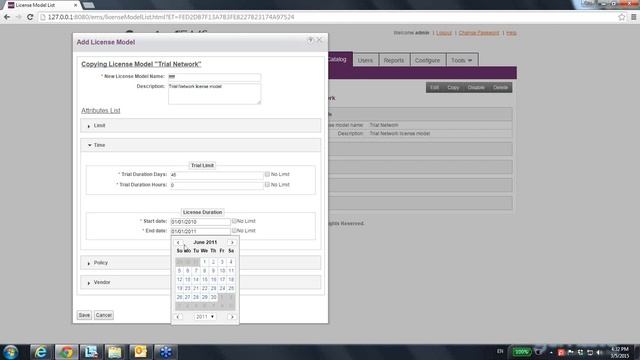Go to previous year in calendar footer

(x=178, y=317)
